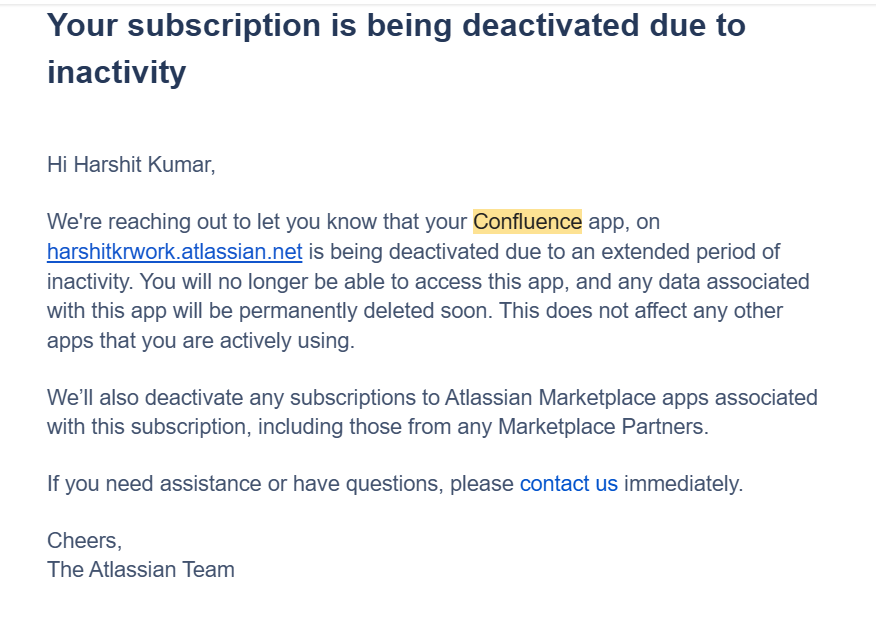This screenshot has height=632, width=876.
Task: Open the harshitkrwork.atlassian.net link
Action: tap(174, 252)
